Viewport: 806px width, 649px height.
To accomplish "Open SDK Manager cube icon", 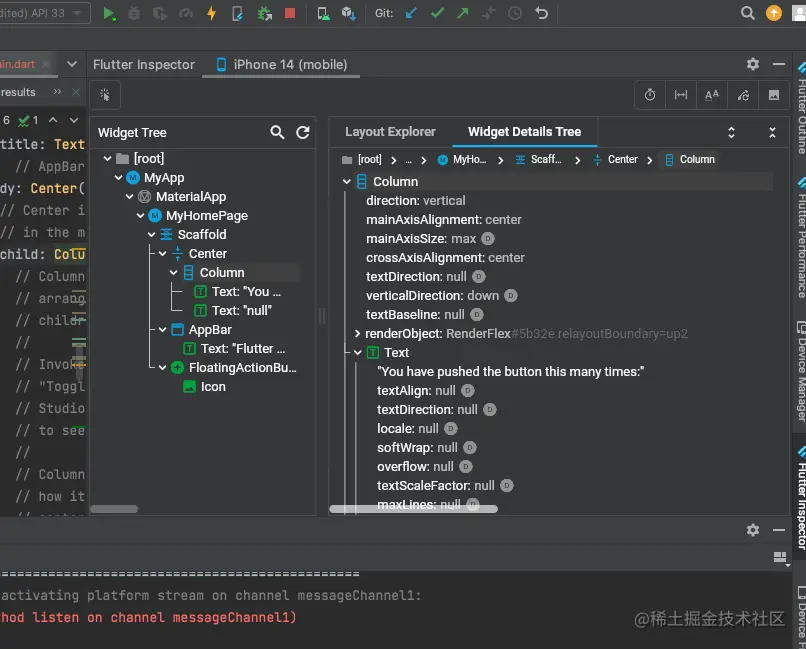I will click(x=349, y=13).
